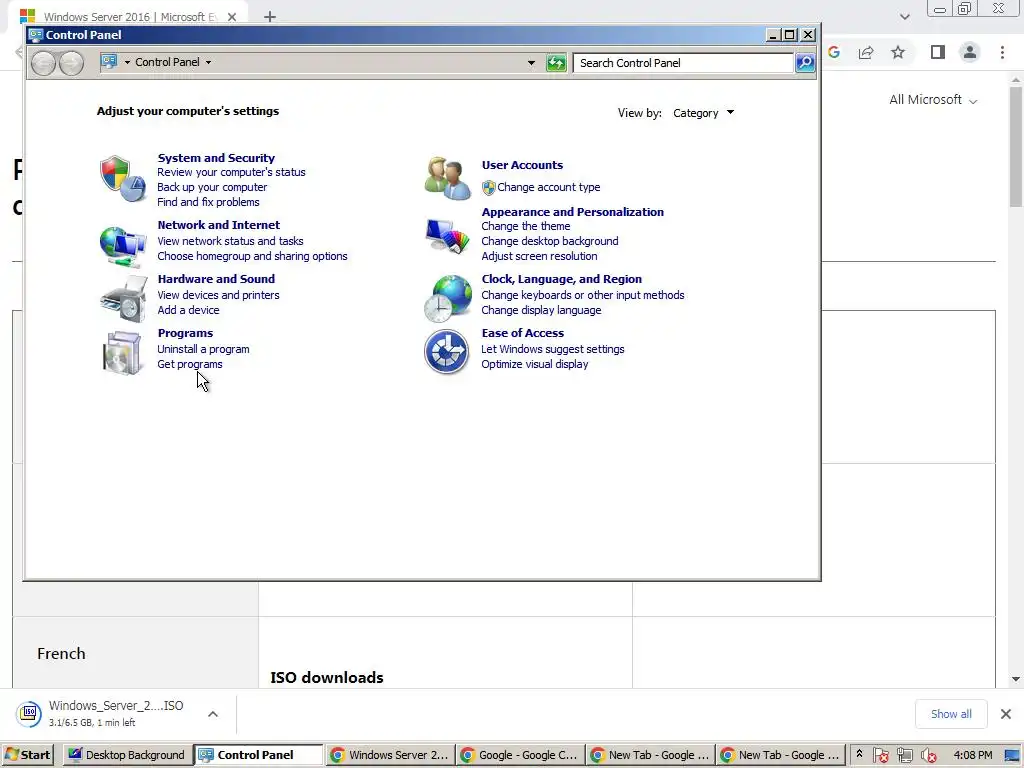This screenshot has width=1024, height=768.
Task: Open Adjust screen resolution link
Action: tap(539, 256)
